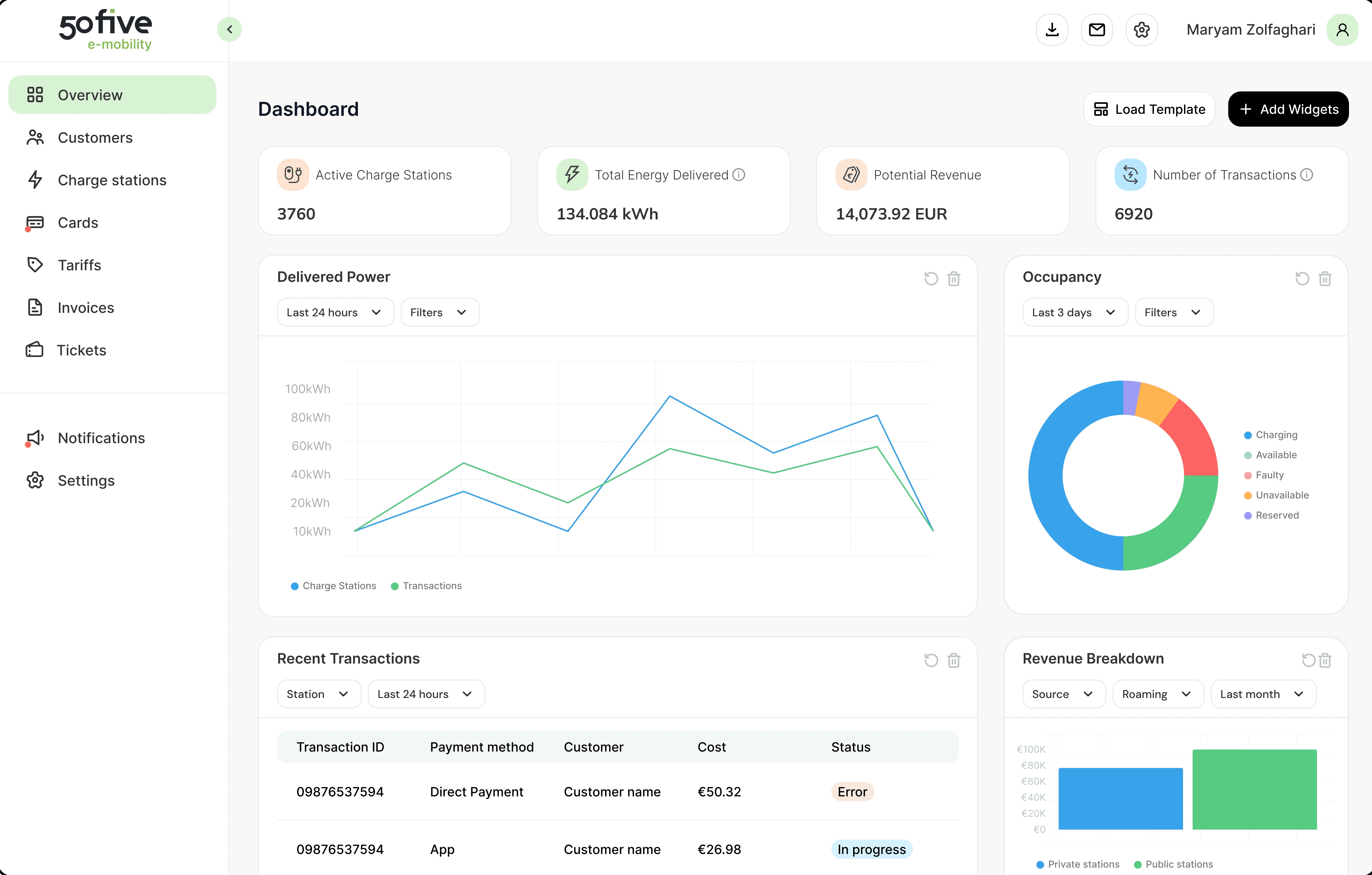Refresh the Occupancy widget
The height and width of the screenshot is (875, 1372).
point(1302,279)
